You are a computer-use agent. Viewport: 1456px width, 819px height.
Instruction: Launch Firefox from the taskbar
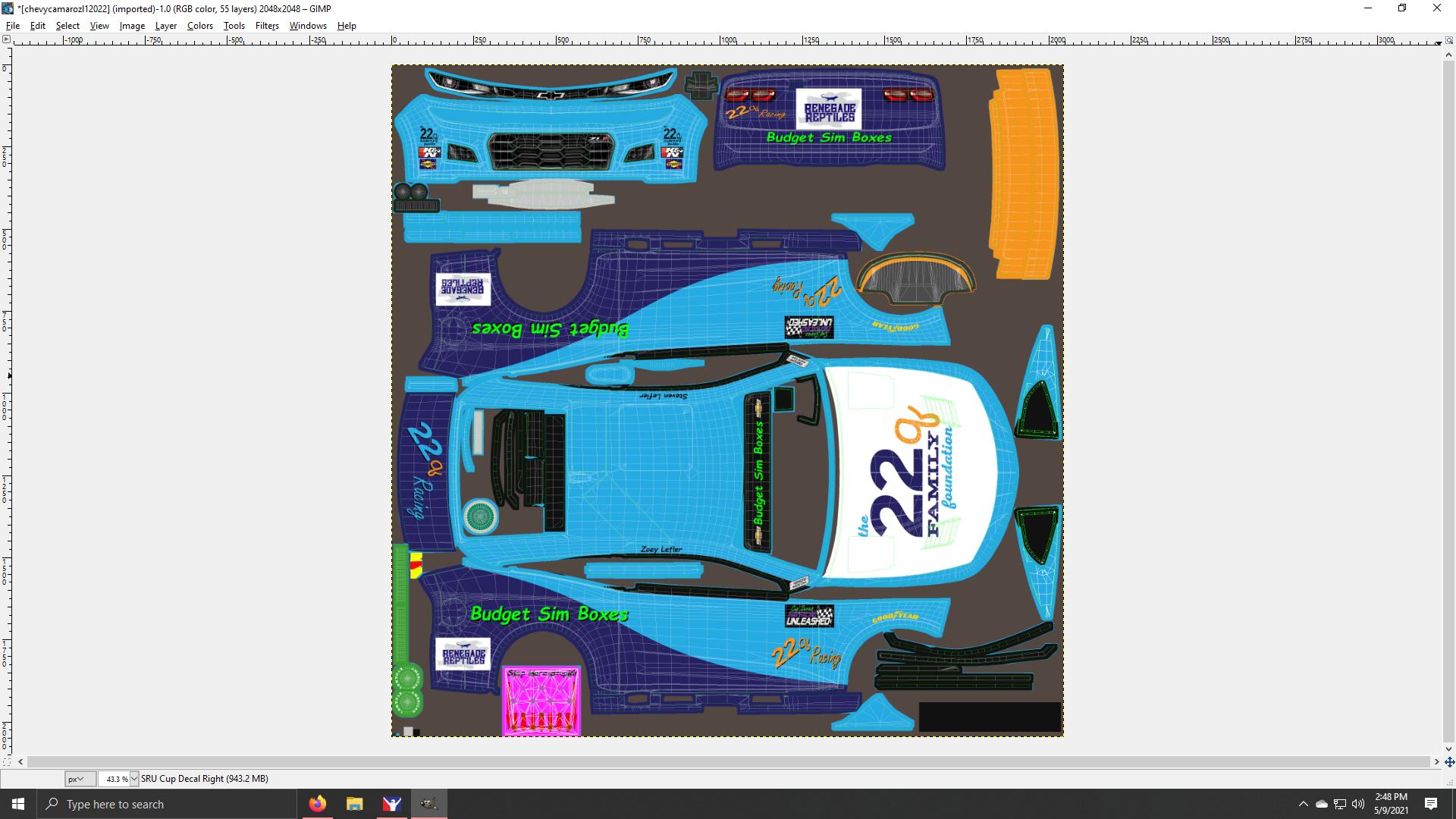(x=318, y=804)
